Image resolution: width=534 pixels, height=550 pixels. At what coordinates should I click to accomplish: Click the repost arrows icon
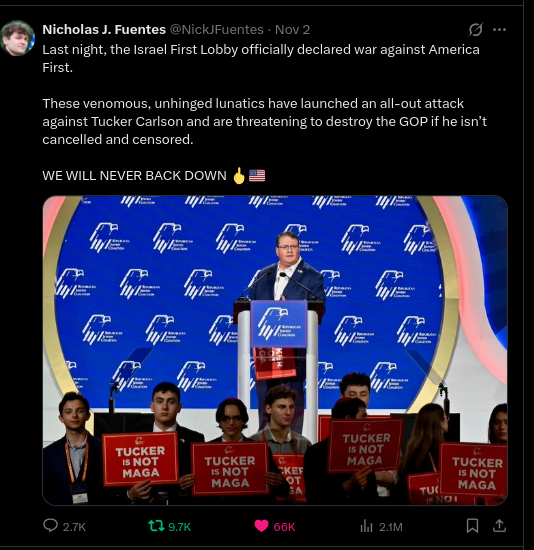(x=156, y=525)
